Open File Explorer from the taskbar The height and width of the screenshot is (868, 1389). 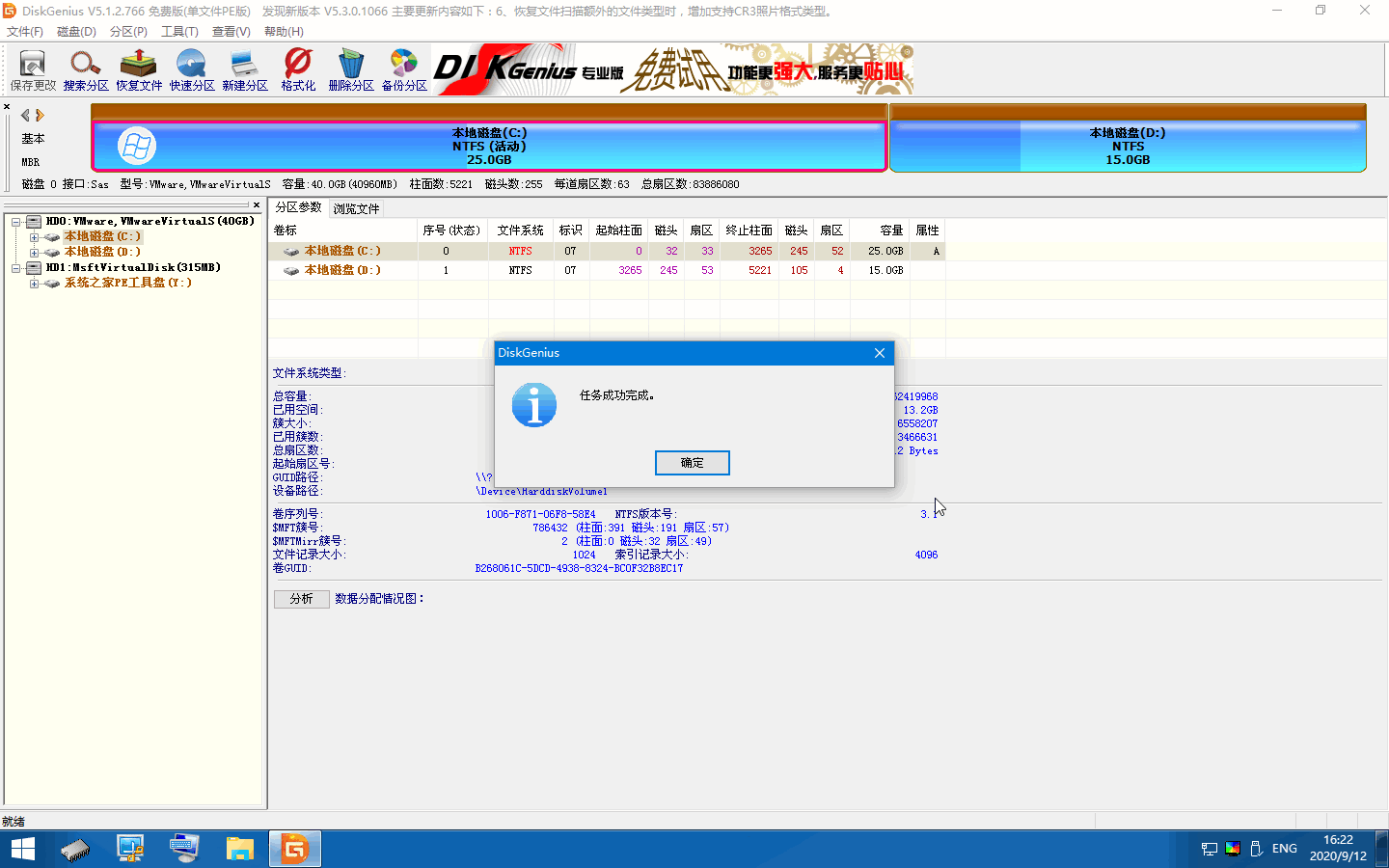tap(239, 849)
